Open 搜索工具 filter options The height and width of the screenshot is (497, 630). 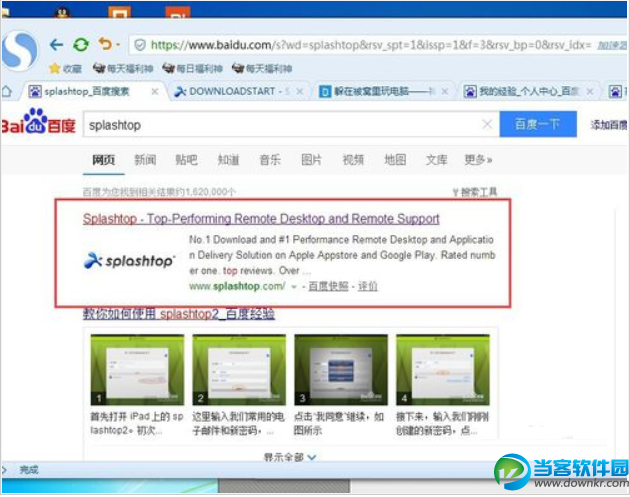pos(475,192)
